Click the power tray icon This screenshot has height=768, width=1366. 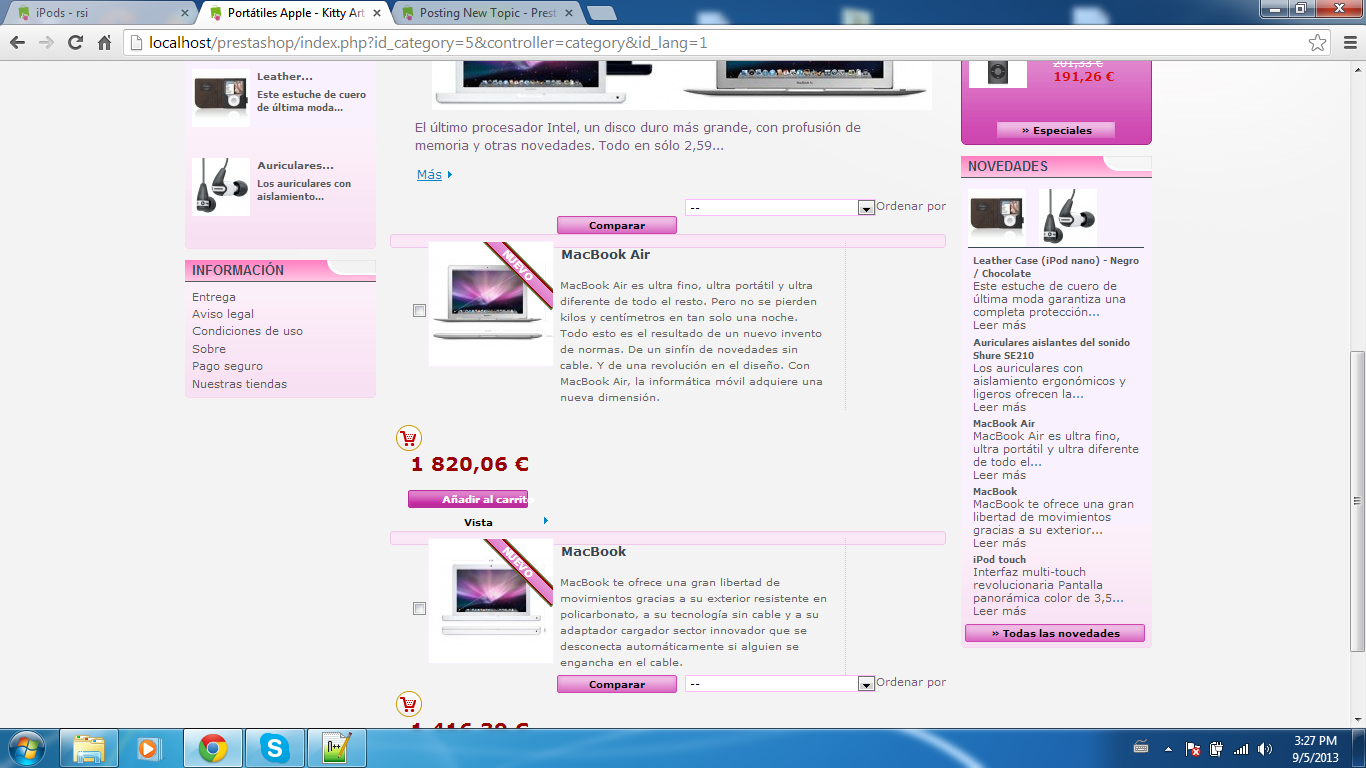click(1216, 748)
